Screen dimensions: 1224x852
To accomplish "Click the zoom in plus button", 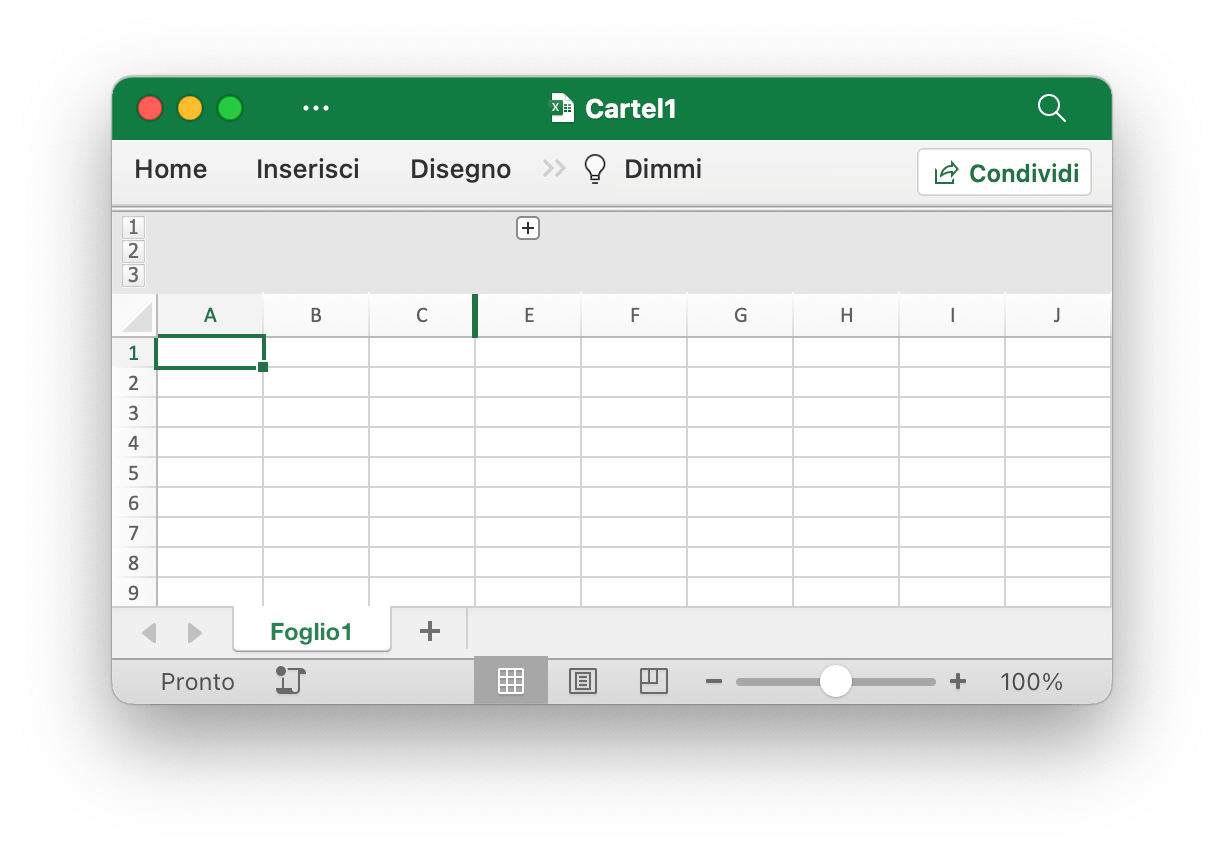I will click(958, 682).
